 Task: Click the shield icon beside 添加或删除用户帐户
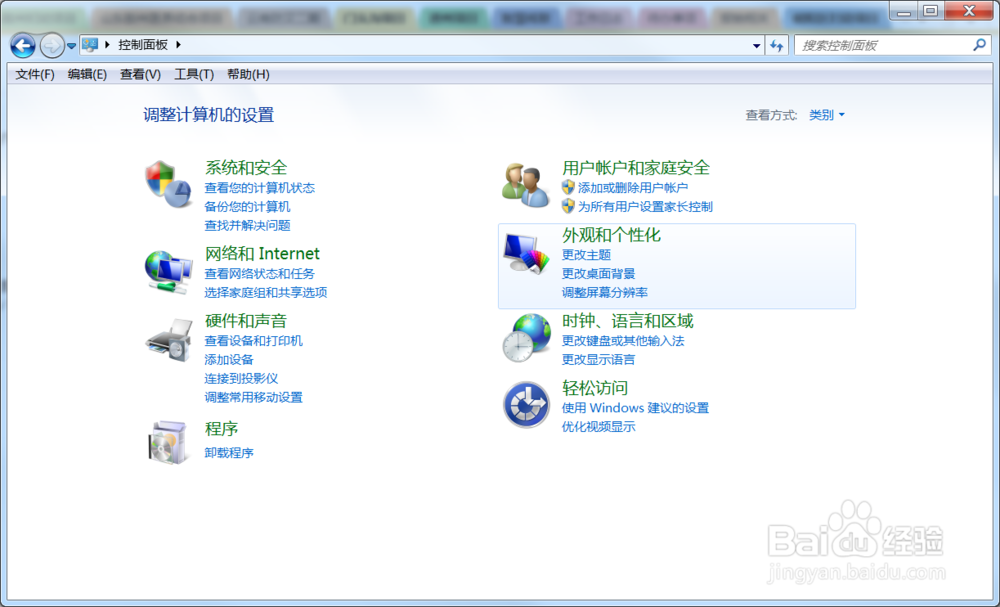pyautogui.click(x=568, y=187)
